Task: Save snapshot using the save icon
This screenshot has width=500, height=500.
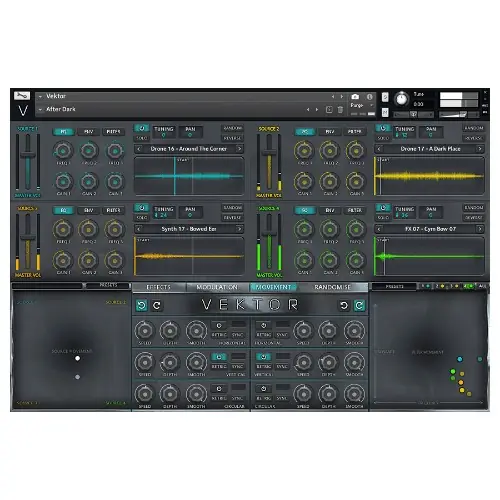Action: point(329,110)
